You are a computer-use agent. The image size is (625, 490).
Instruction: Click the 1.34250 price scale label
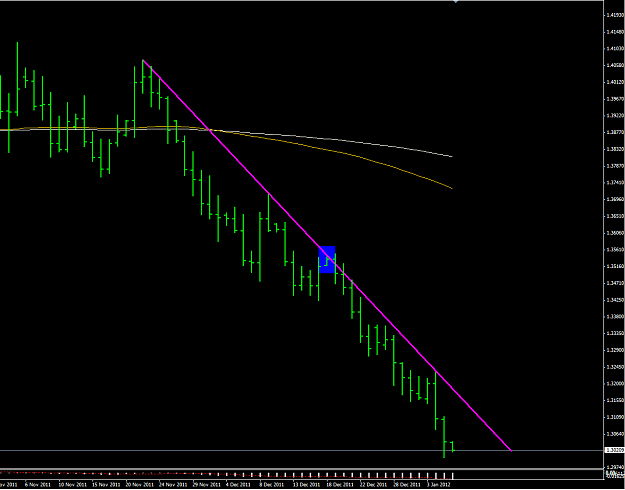(615, 299)
